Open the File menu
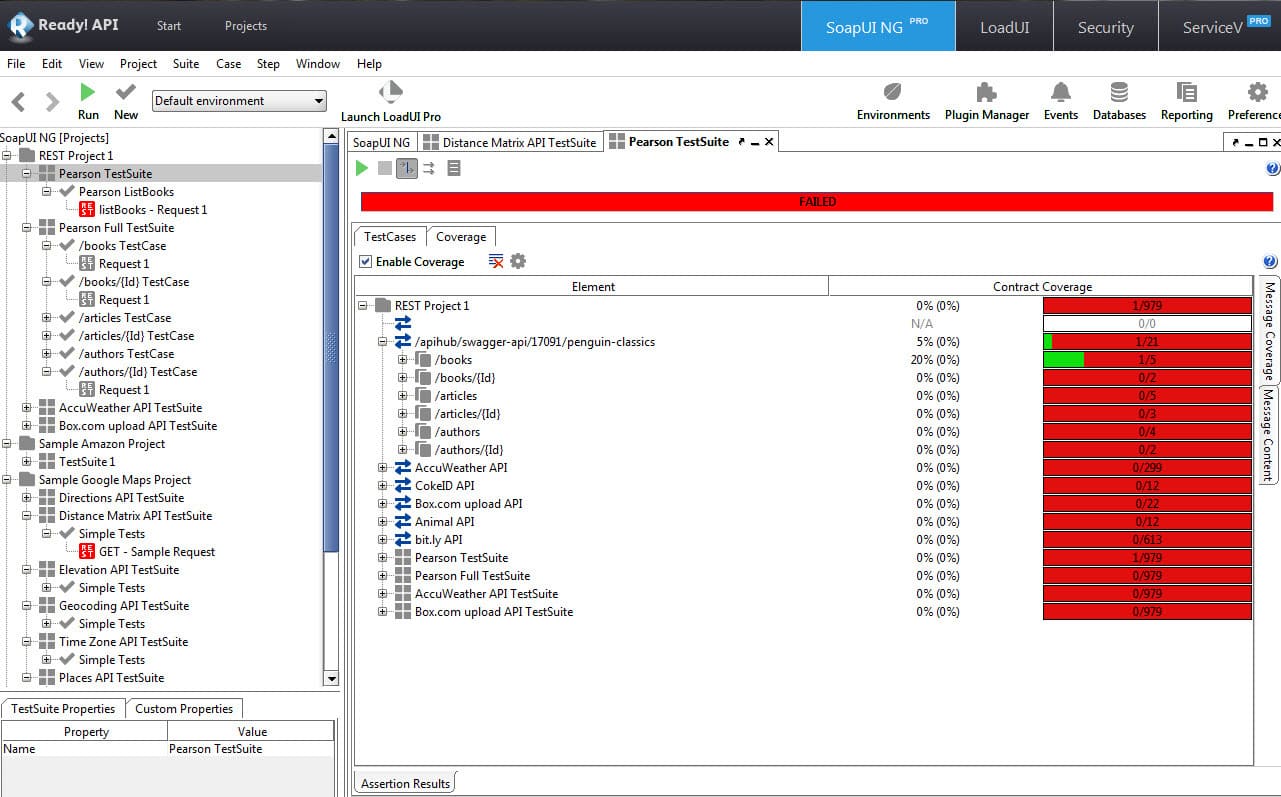 pyautogui.click(x=16, y=63)
